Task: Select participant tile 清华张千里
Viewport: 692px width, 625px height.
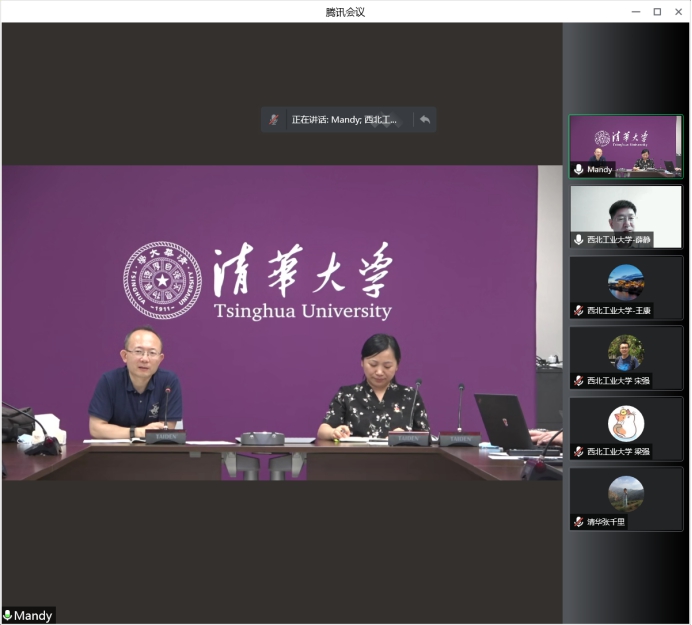Action: tap(626, 499)
